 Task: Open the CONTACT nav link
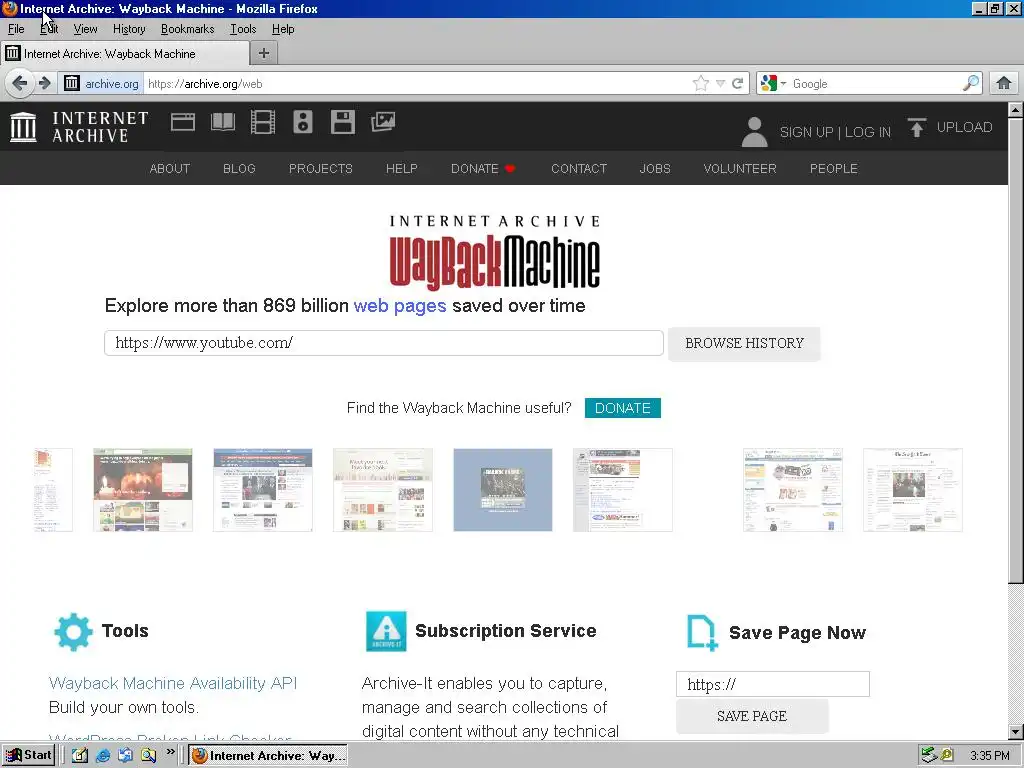579,168
